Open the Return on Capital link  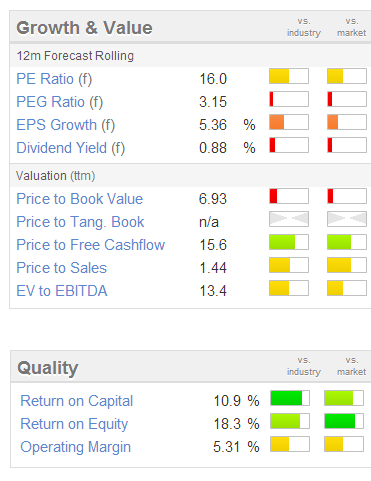[77, 401]
